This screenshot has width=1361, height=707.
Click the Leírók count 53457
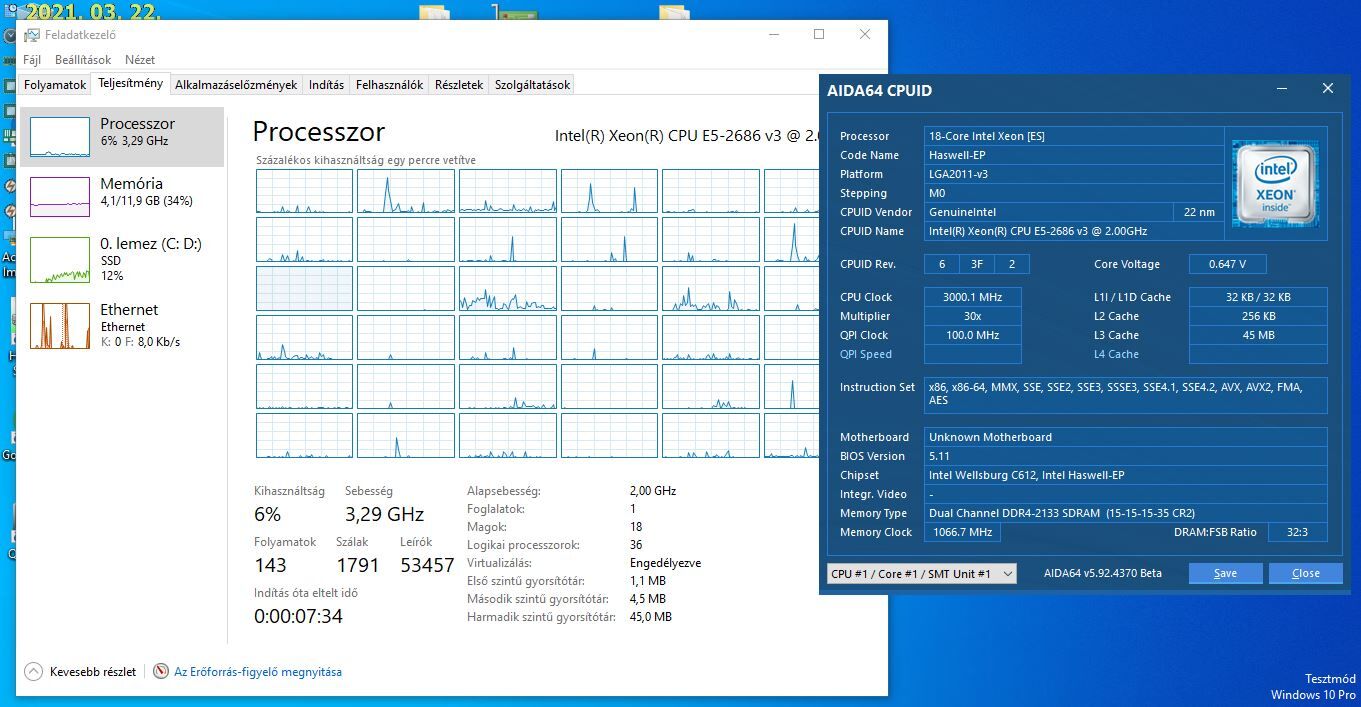pos(427,565)
